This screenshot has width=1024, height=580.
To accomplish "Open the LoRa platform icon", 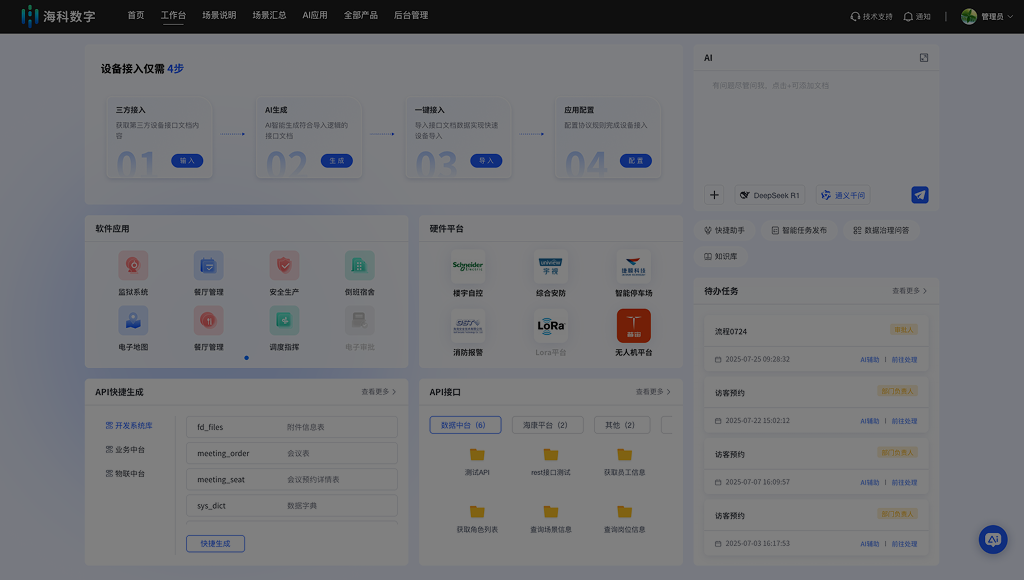I will (x=551, y=326).
